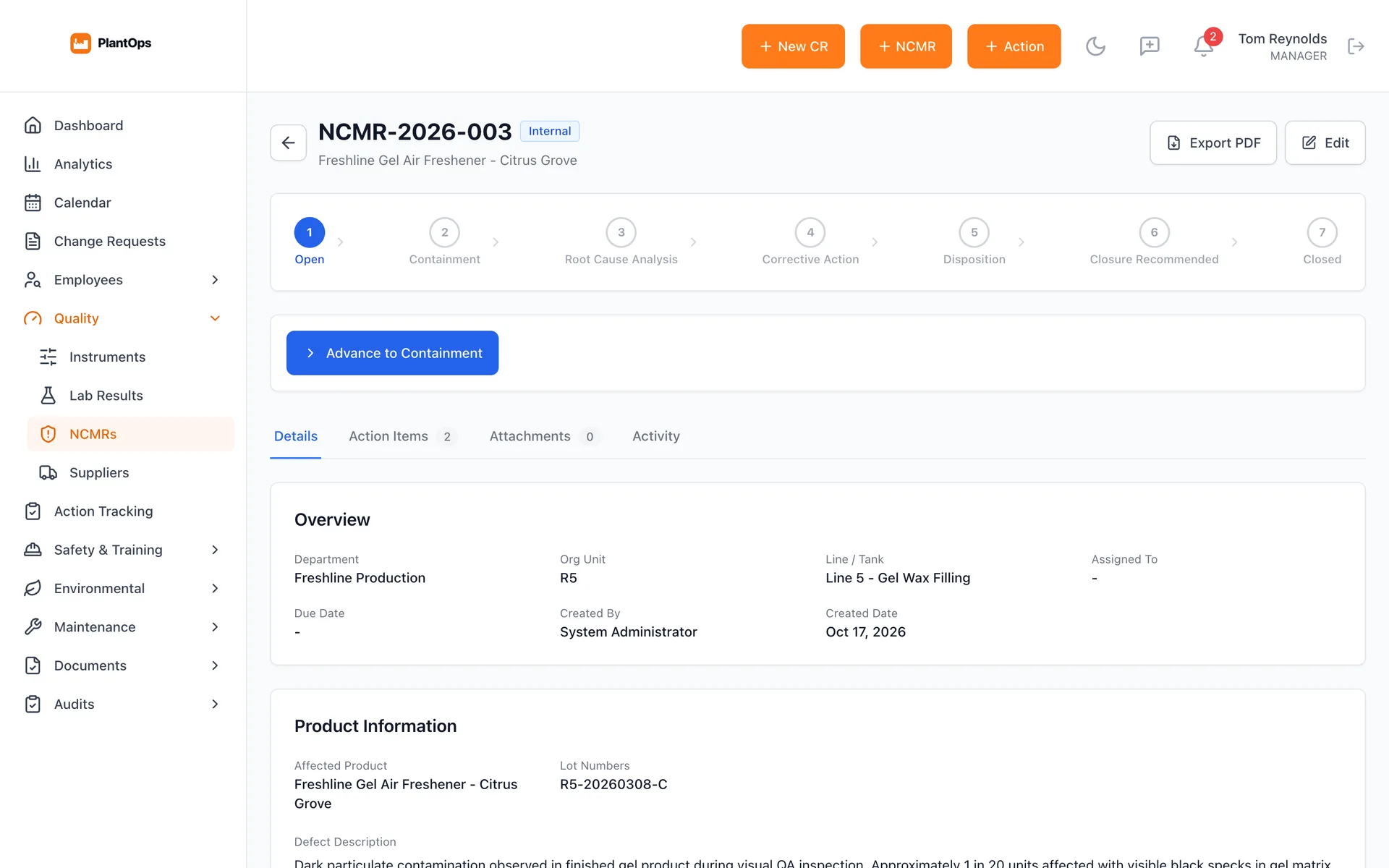Collapse the Quality section chevron
The image size is (1389, 868).
pos(215,318)
